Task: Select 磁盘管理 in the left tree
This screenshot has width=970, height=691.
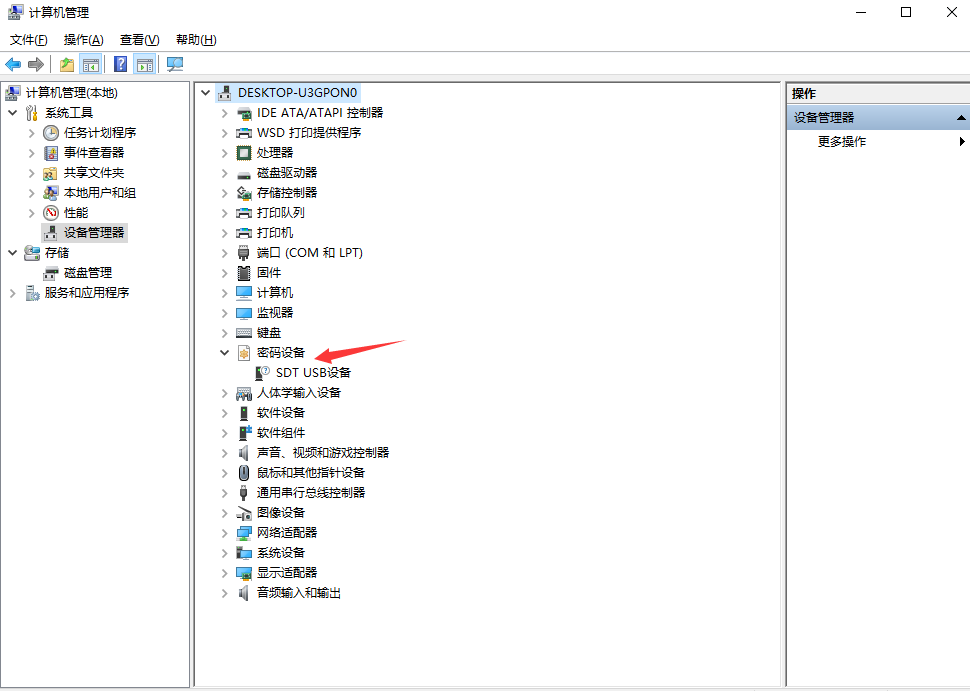Action: pyautogui.click(x=88, y=273)
